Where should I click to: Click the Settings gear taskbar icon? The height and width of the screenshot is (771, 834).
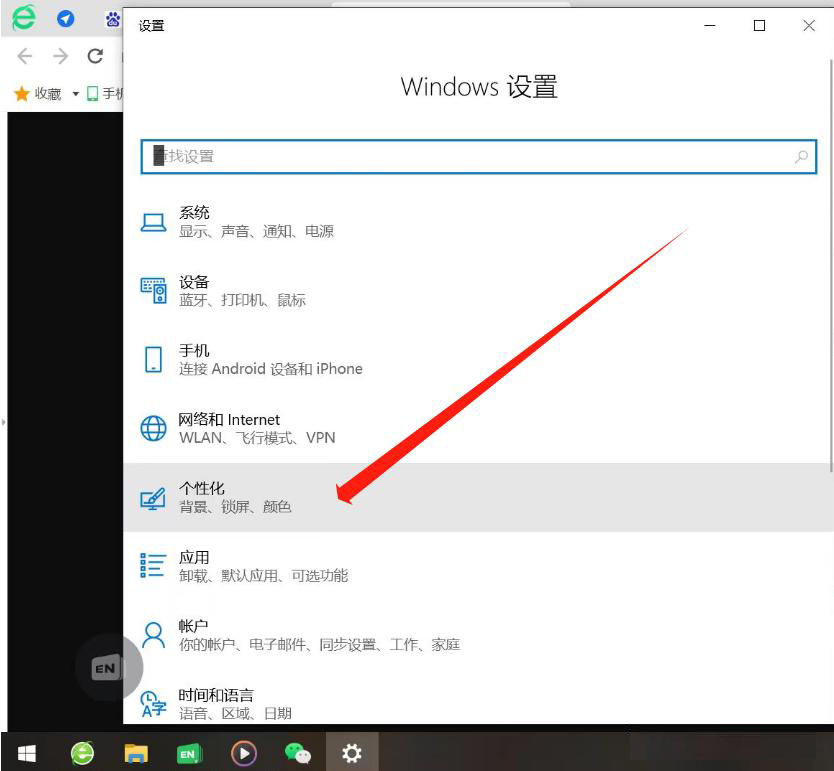[x=352, y=753]
